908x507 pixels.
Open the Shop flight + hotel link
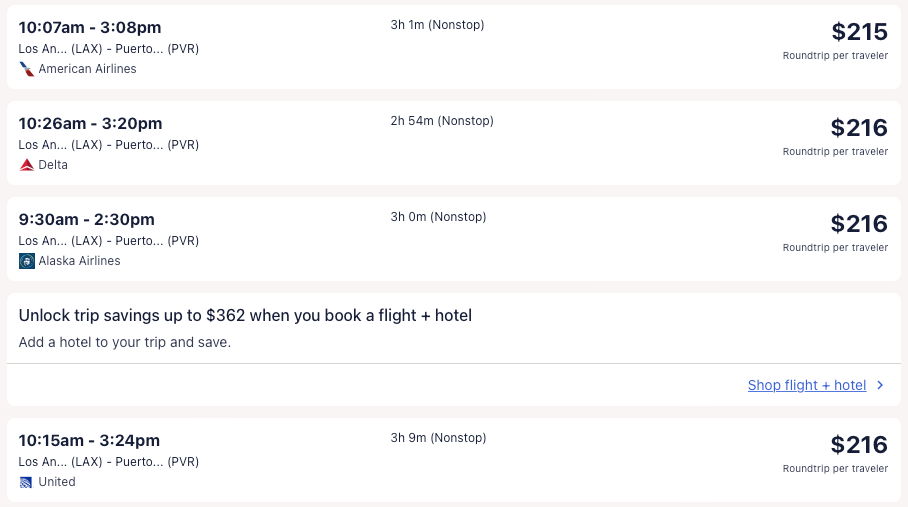pyautogui.click(x=806, y=385)
